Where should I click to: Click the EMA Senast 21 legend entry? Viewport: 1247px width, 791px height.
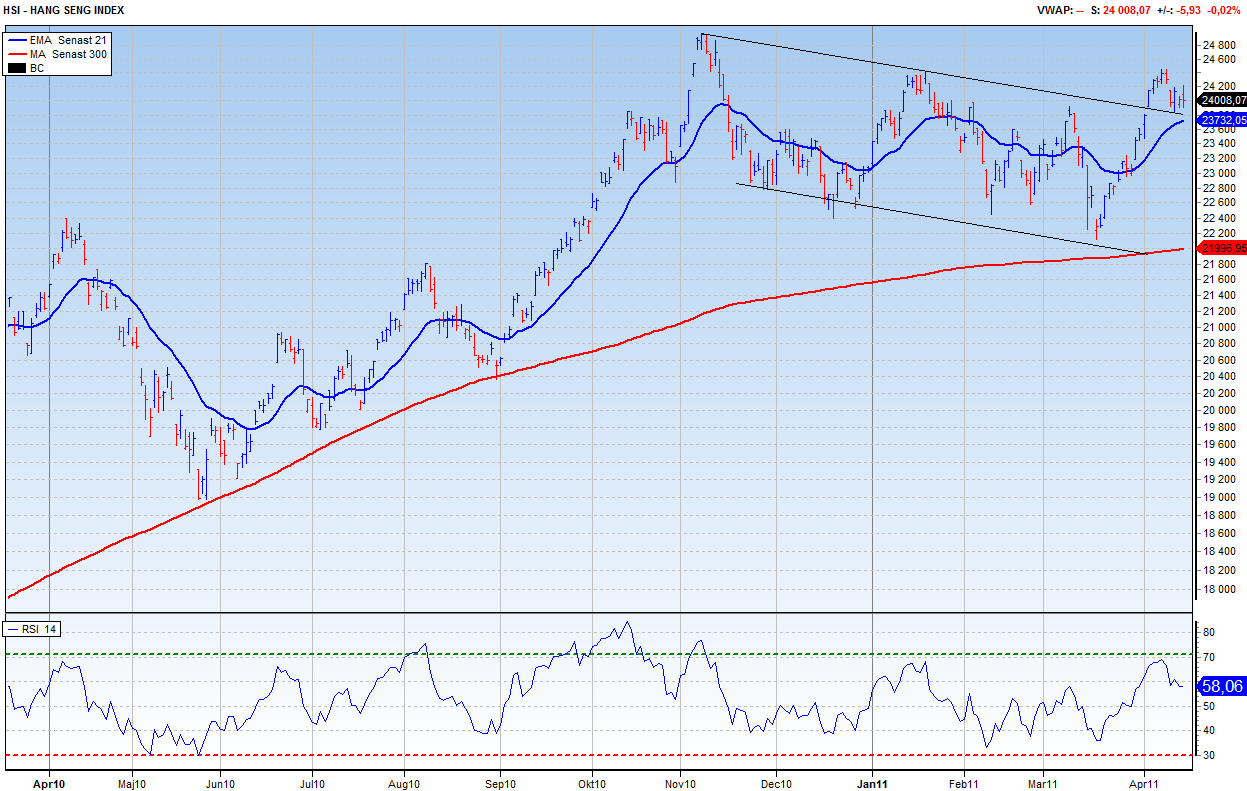68,40
